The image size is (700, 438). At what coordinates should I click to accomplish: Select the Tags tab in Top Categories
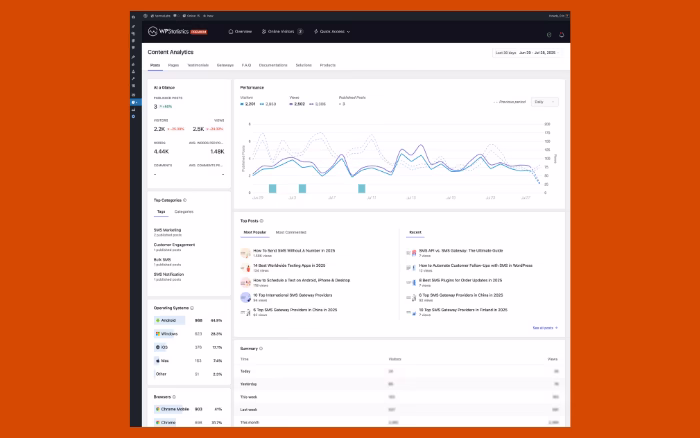pos(161,212)
